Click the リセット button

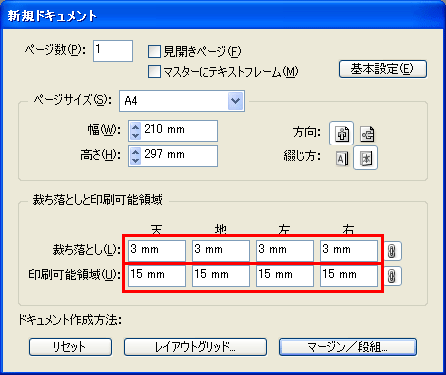pyautogui.click(x=70, y=347)
